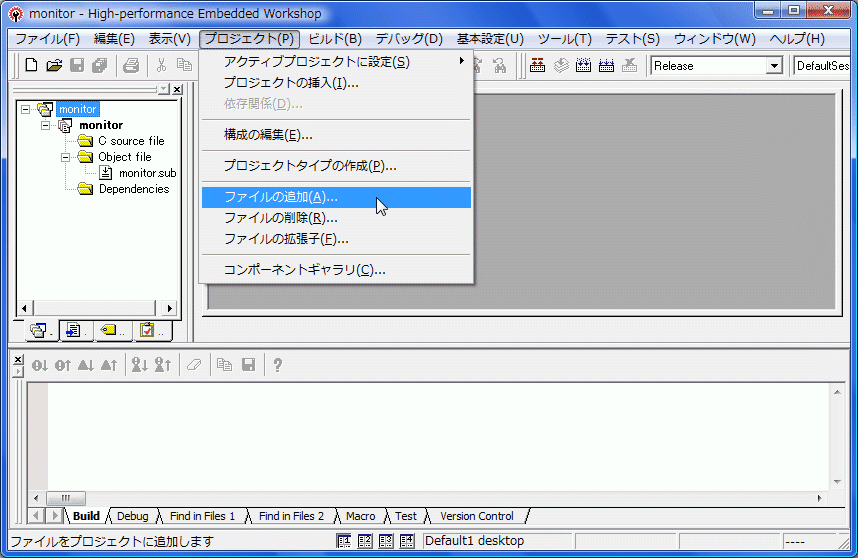858x558 pixels.
Task: Close the workspace panel with its X button
Action: click(x=177, y=89)
